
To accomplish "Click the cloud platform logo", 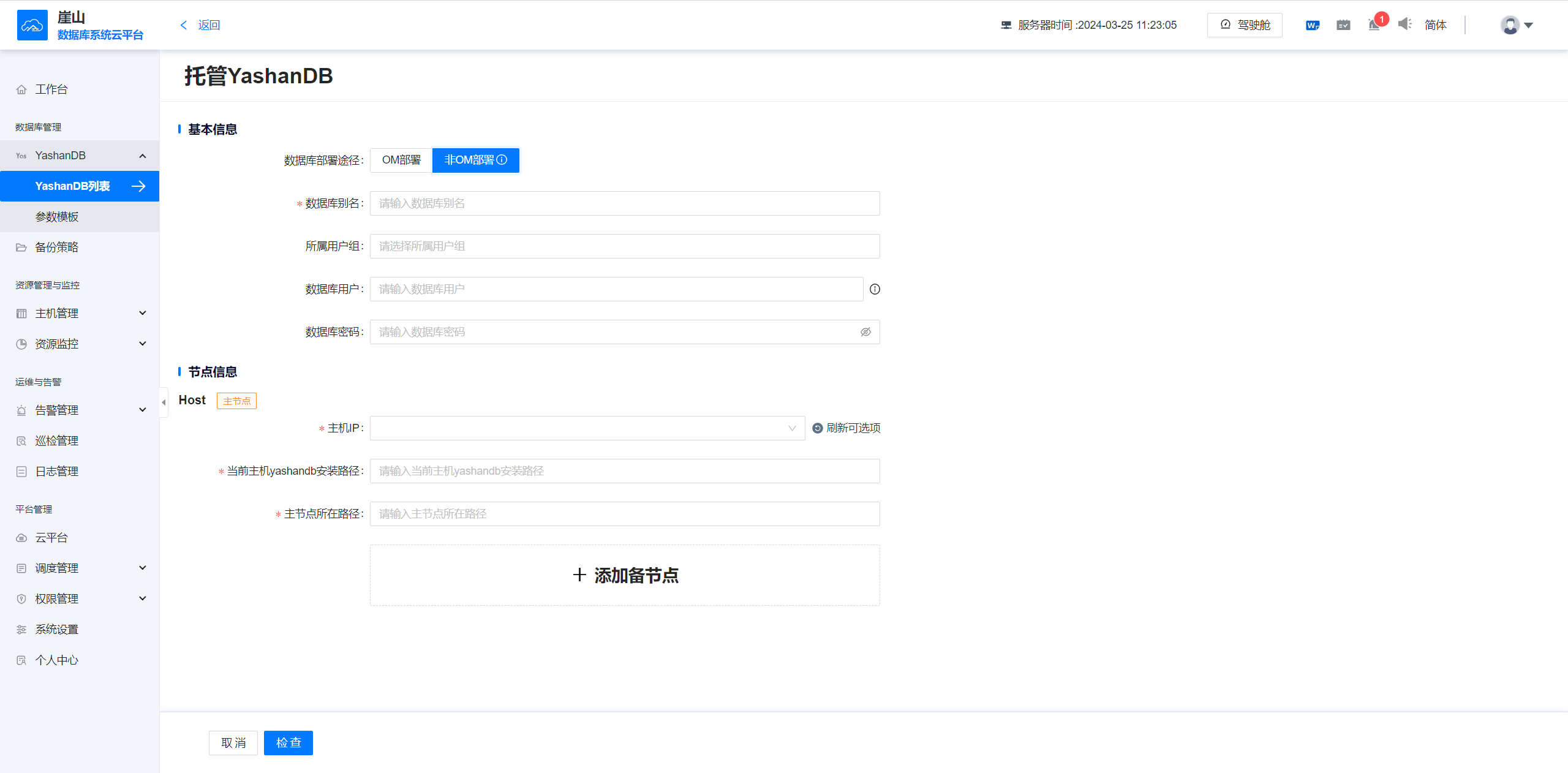I will tap(32, 25).
